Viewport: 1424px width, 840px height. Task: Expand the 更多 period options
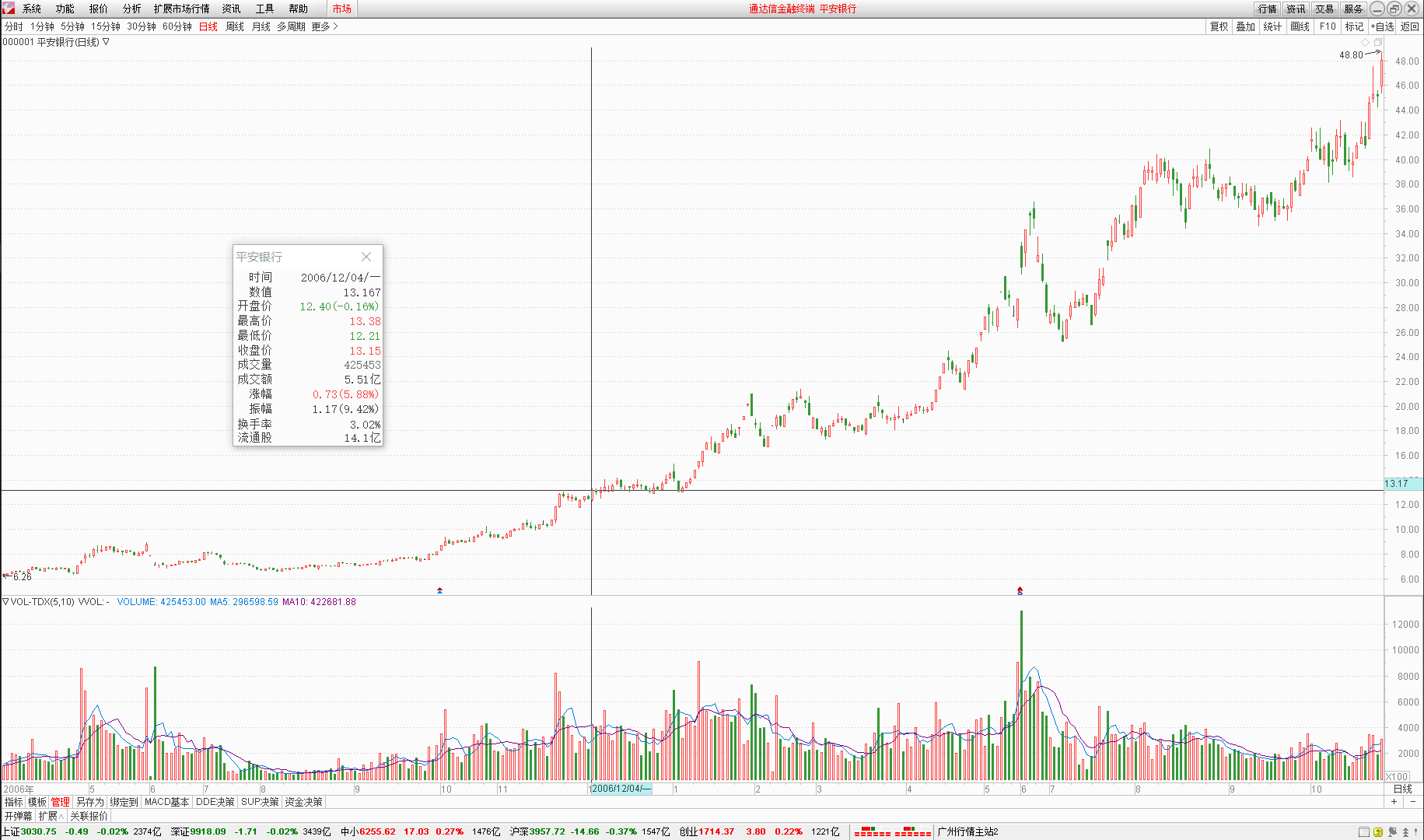point(324,26)
